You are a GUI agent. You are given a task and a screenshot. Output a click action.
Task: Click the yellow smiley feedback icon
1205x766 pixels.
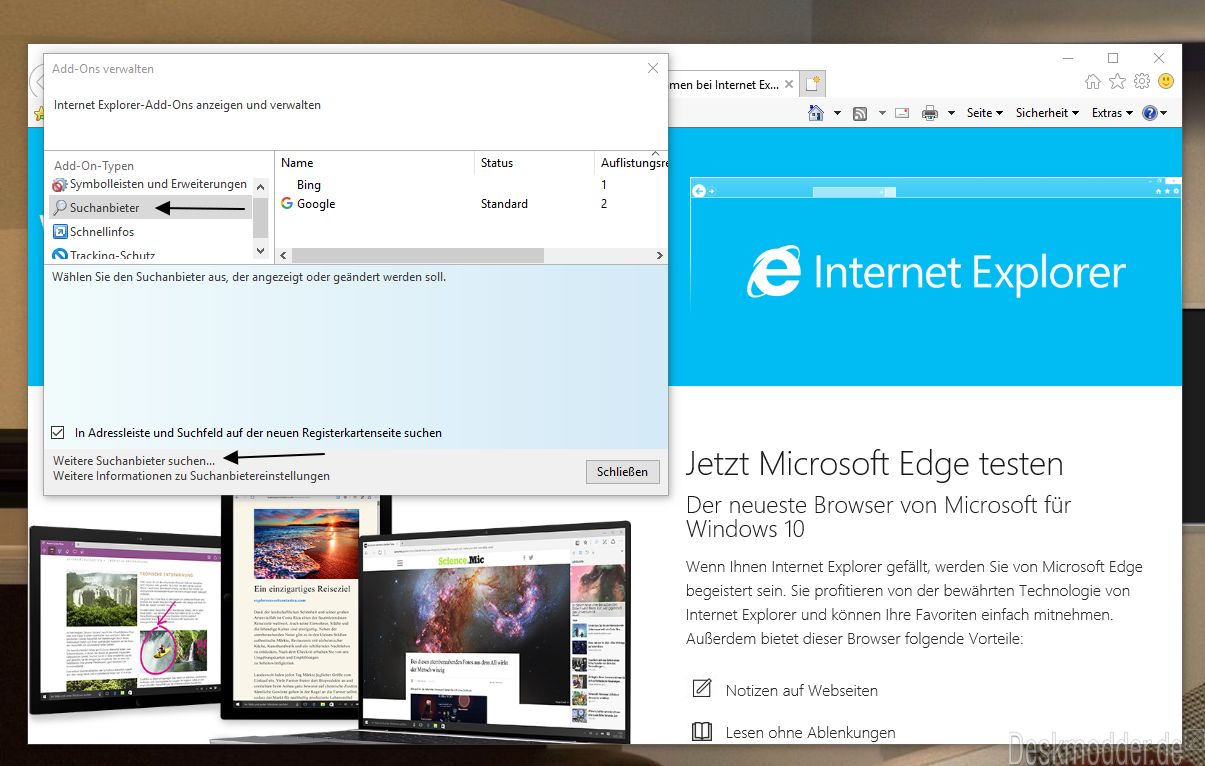(x=1165, y=81)
